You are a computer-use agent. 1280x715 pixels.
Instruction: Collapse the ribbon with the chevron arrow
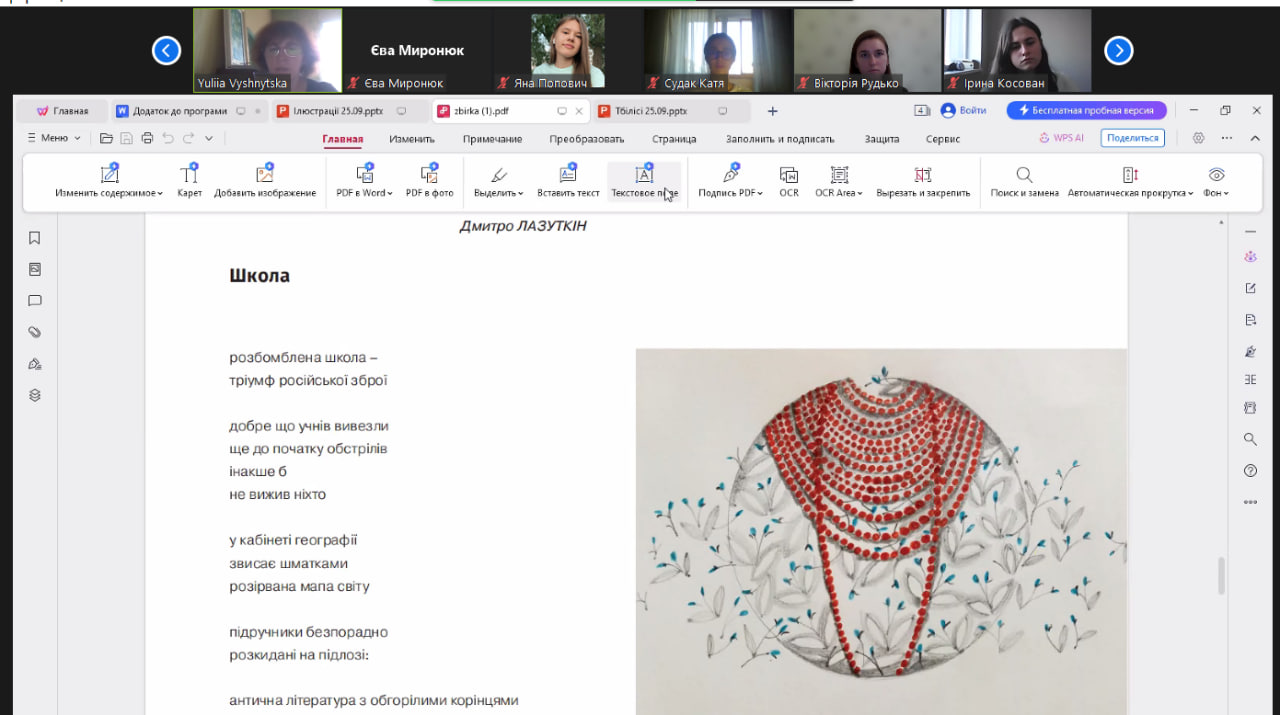[x=1256, y=138]
